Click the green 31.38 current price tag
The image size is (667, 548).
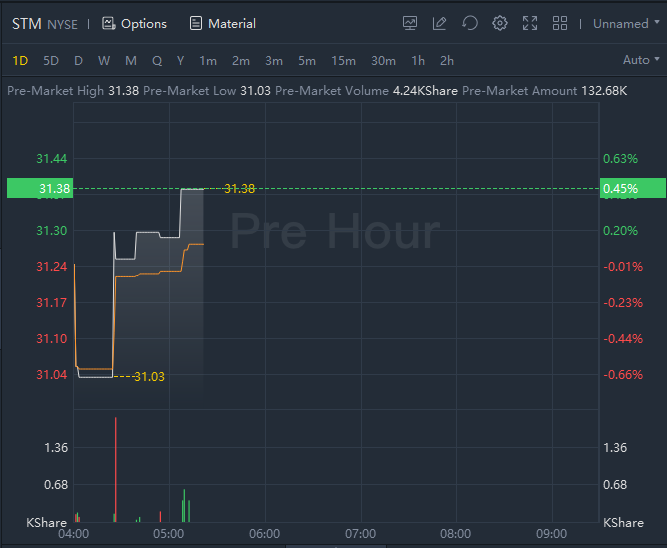[x=40, y=188]
